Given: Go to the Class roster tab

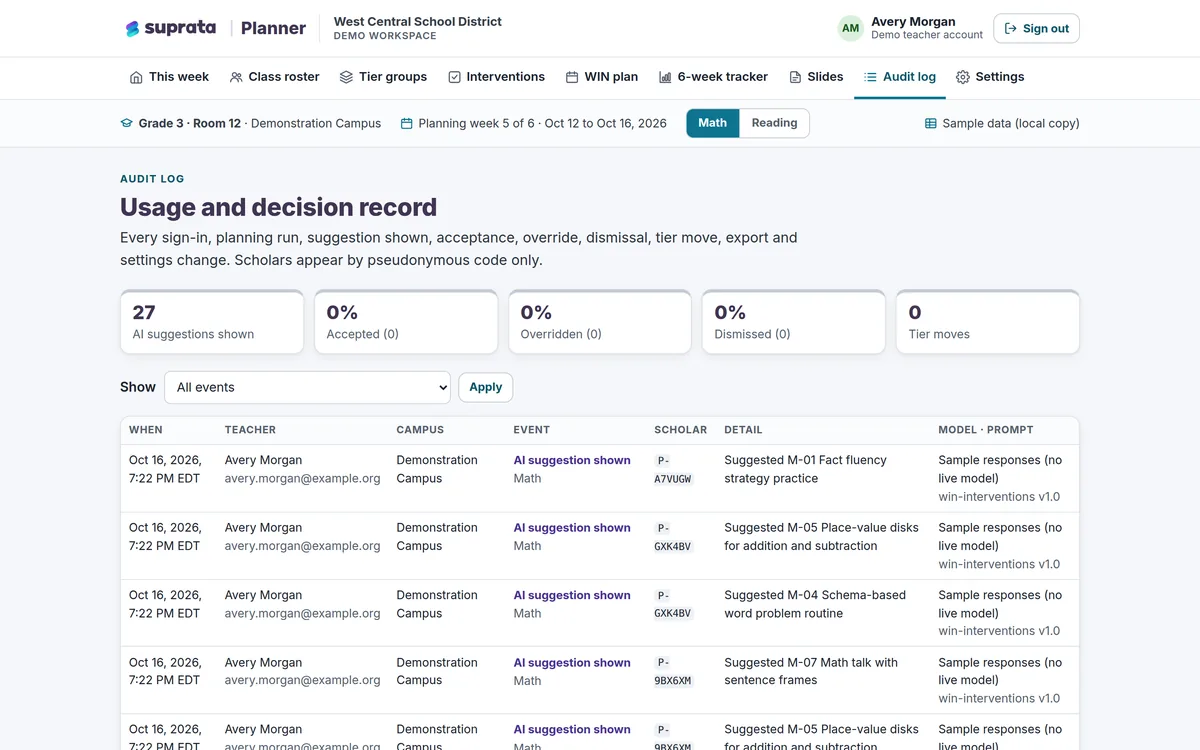Looking at the screenshot, I should pyautogui.click(x=274, y=77).
